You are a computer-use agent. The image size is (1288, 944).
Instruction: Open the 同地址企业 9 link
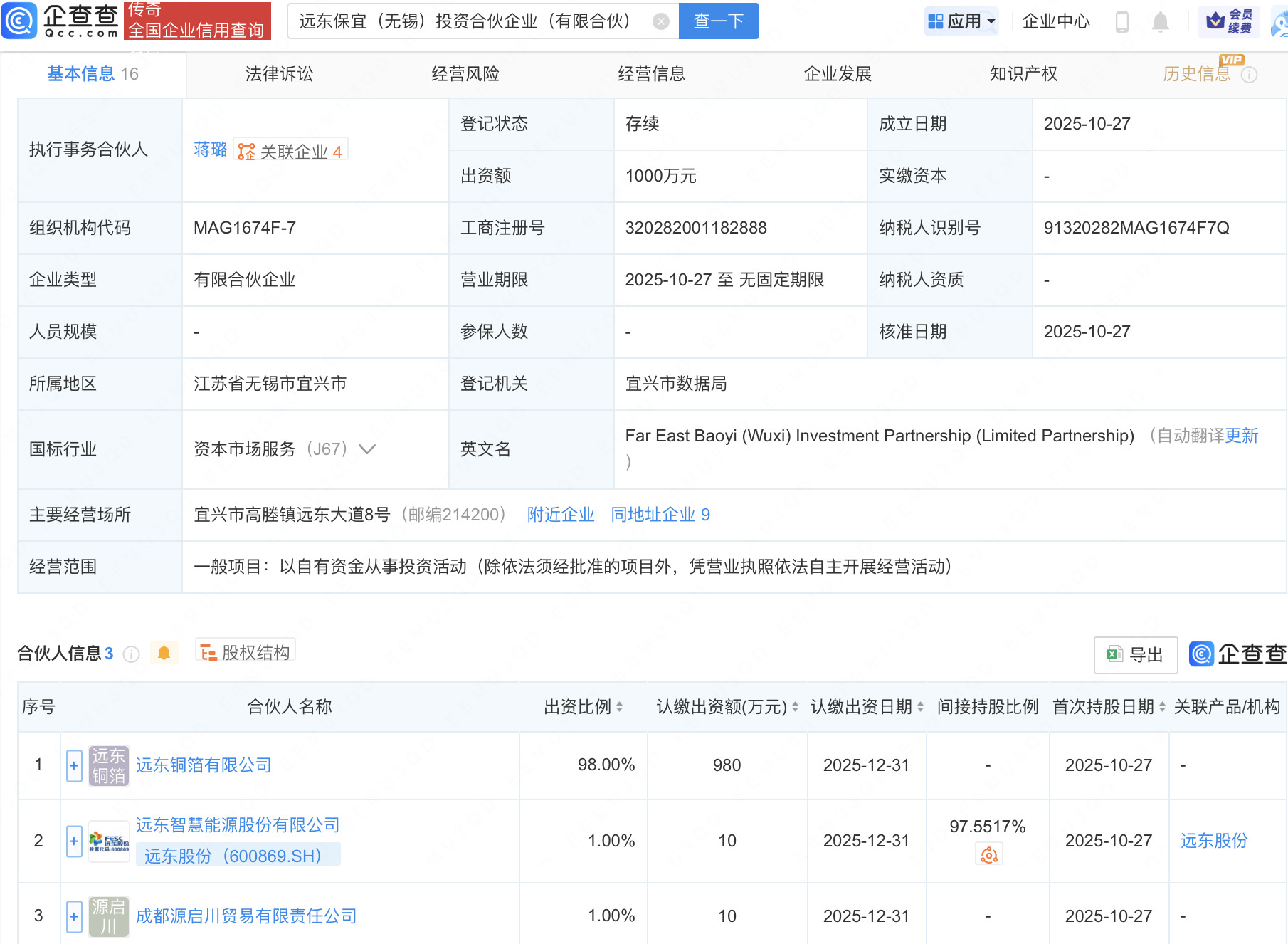pos(660,515)
